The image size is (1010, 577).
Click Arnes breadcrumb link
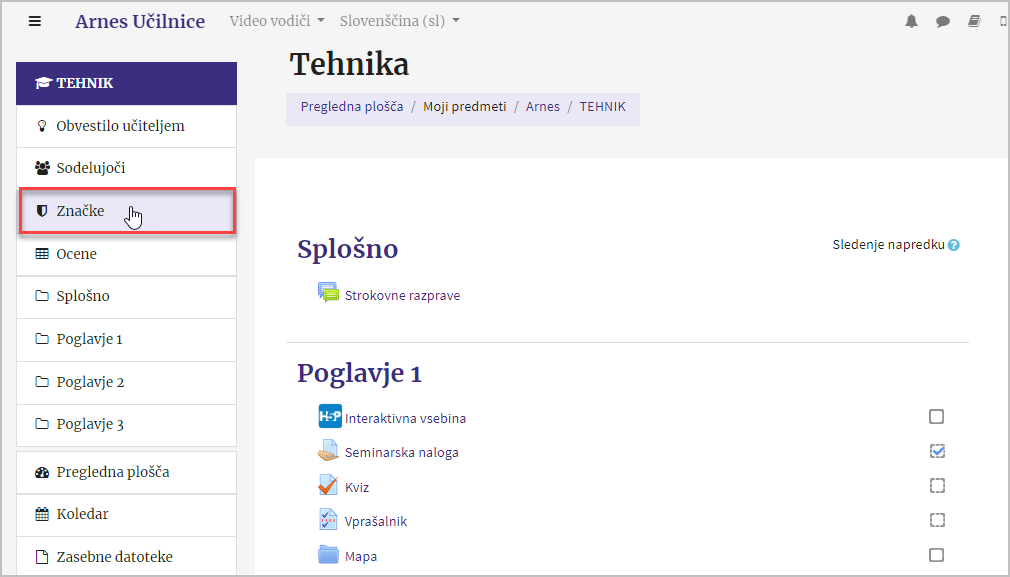542,107
